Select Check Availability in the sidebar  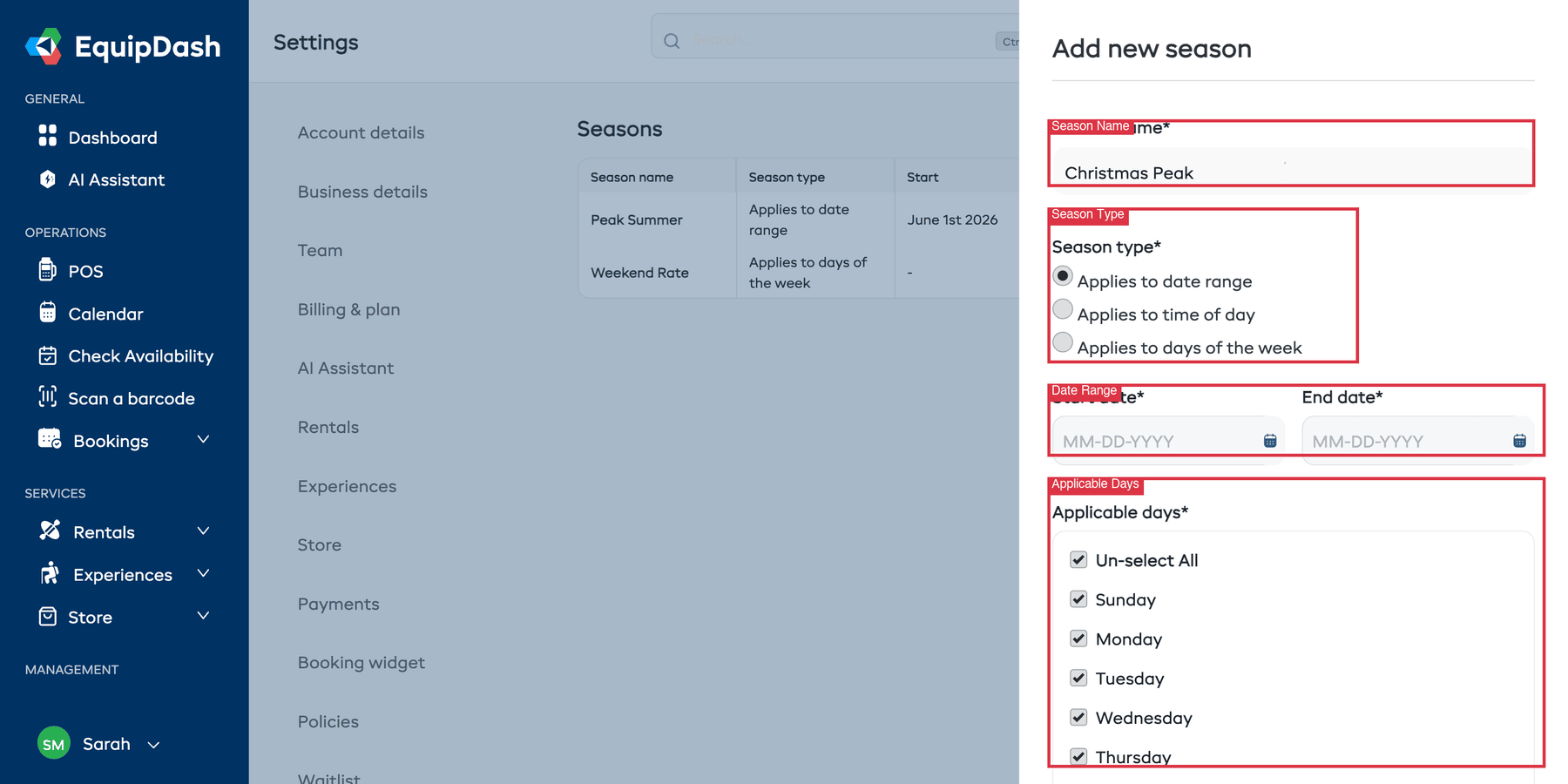(x=140, y=355)
